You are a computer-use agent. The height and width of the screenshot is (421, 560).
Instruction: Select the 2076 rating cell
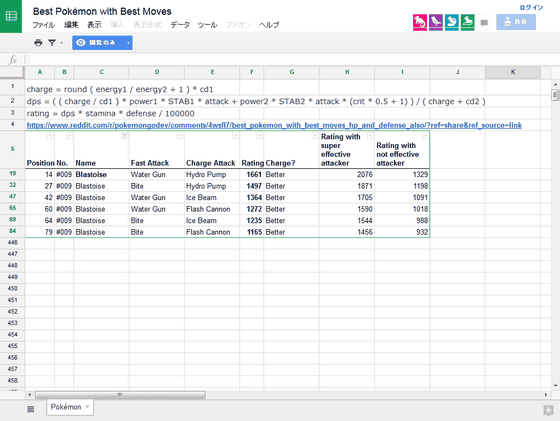[x=347, y=175]
